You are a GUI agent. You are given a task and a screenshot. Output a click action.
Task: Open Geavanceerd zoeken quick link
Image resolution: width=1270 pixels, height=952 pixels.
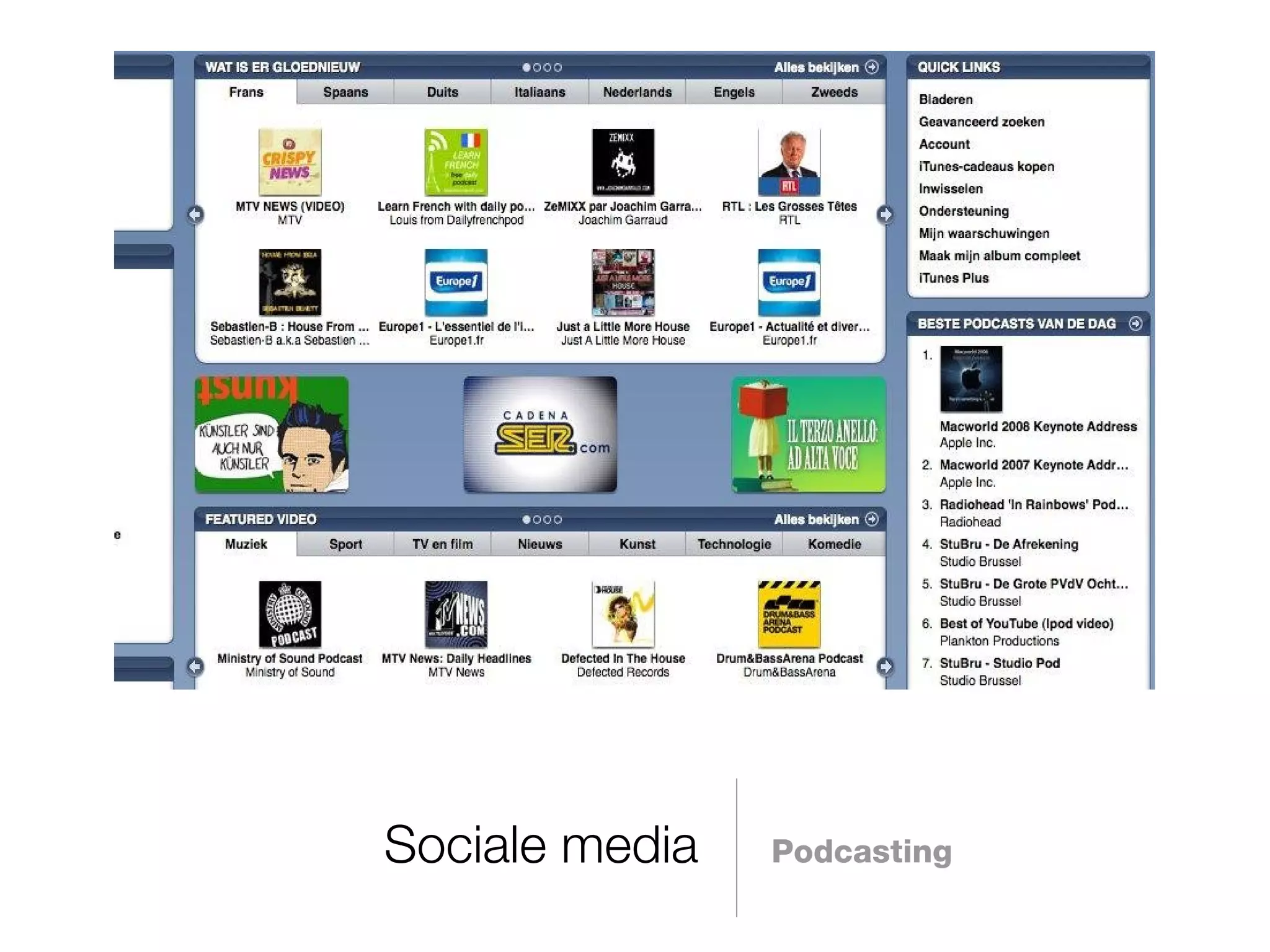pyautogui.click(x=982, y=122)
